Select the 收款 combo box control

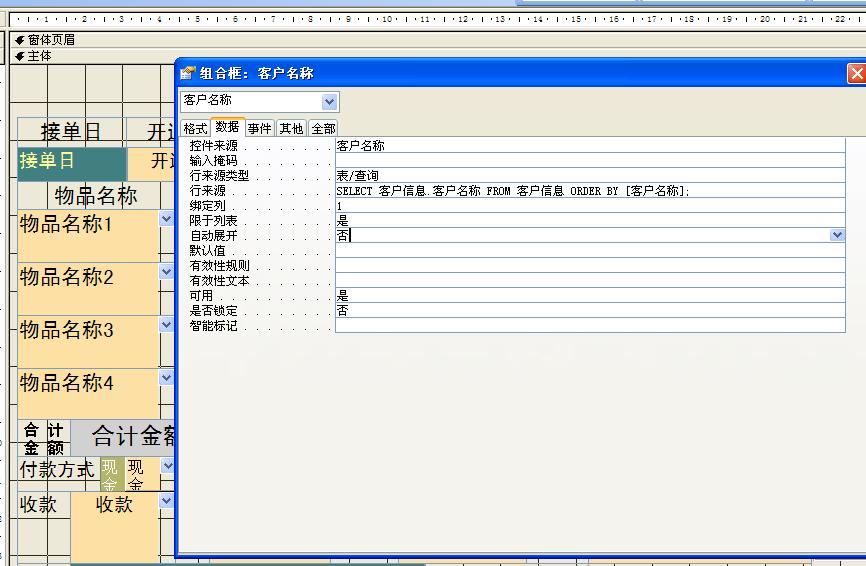115,527
